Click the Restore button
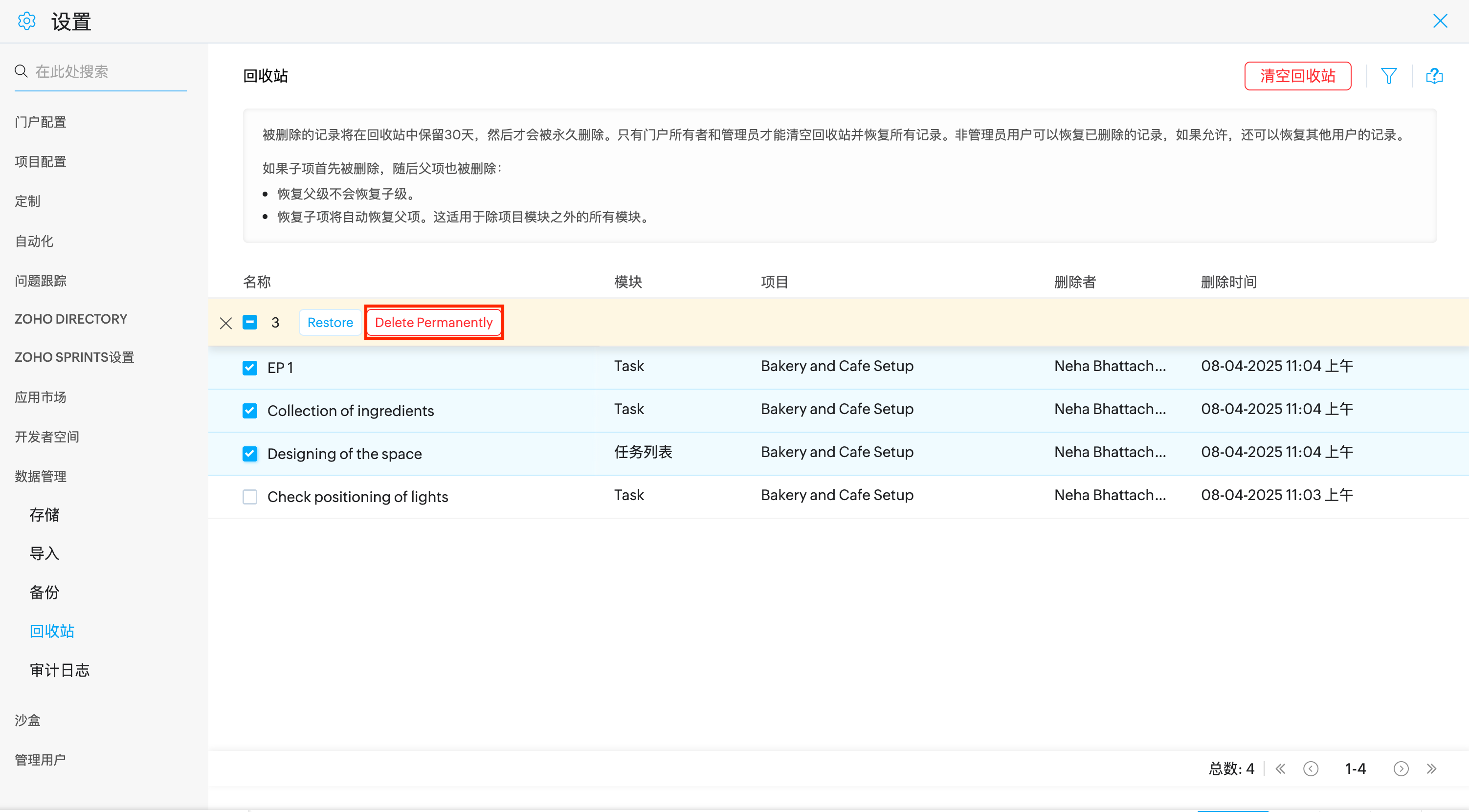 (x=330, y=322)
